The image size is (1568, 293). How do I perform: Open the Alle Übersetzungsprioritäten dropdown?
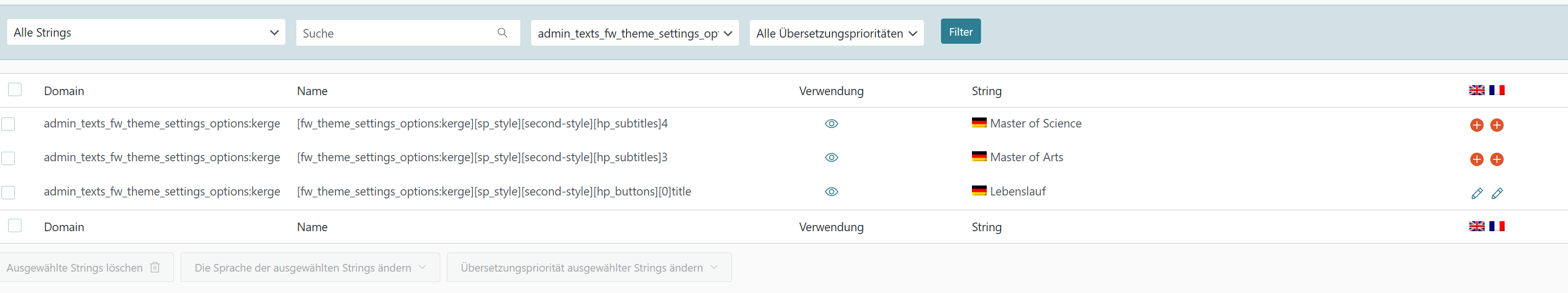(x=836, y=33)
